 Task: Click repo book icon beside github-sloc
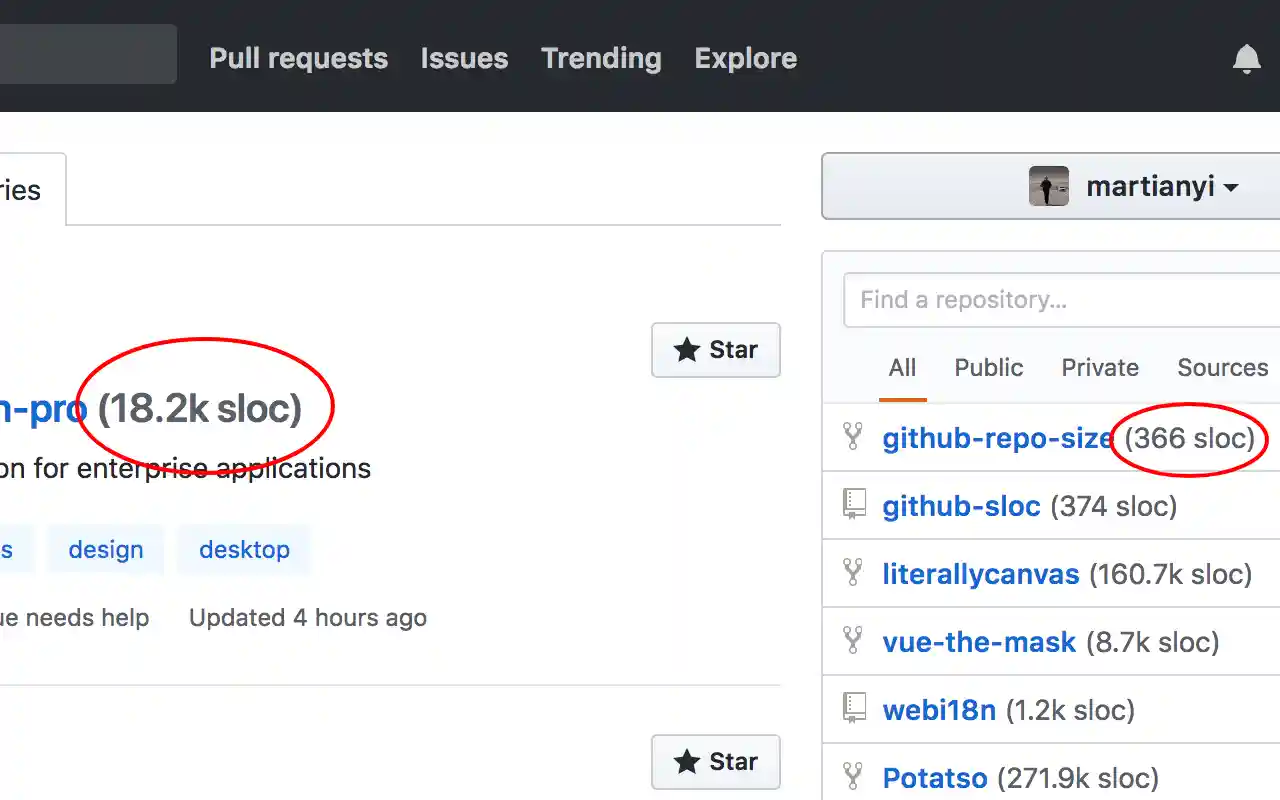point(853,505)
